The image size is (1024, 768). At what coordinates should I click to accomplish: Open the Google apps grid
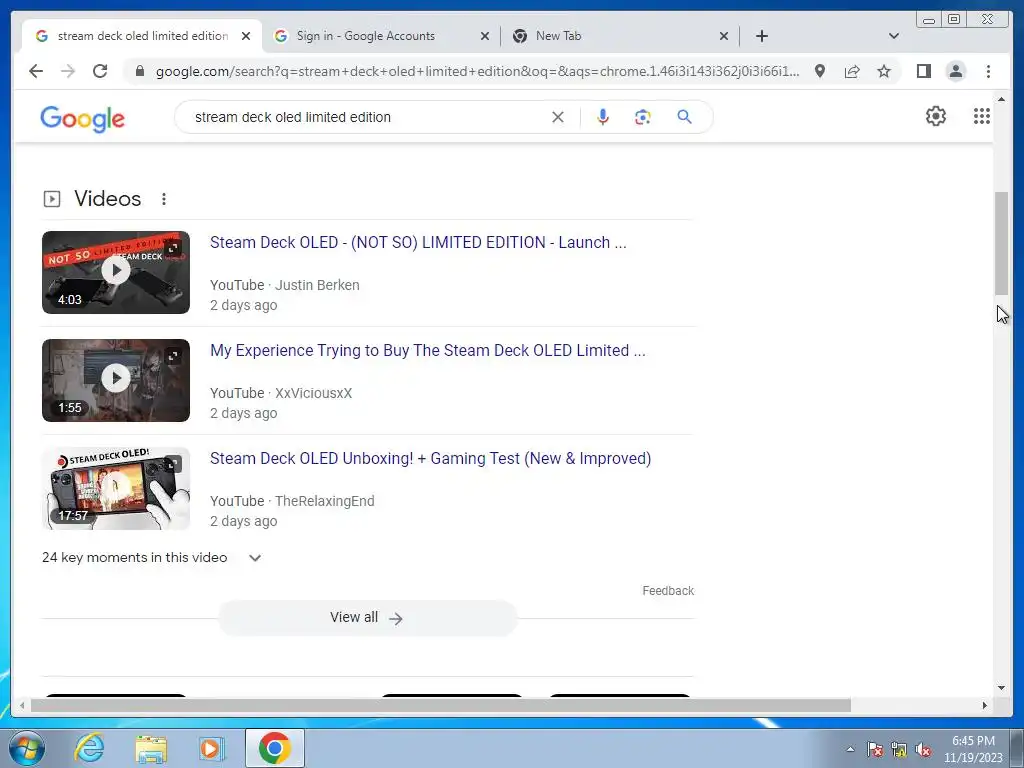pyautogui.click(x=982, y=116)
